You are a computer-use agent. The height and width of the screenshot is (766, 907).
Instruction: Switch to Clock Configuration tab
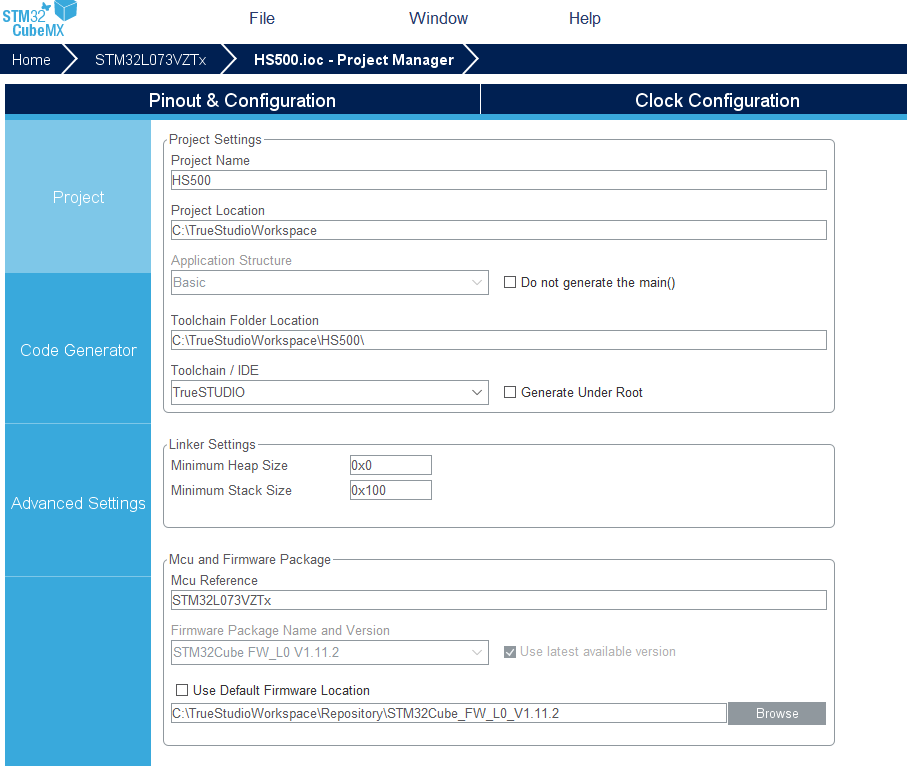click(x=717, y=100)
